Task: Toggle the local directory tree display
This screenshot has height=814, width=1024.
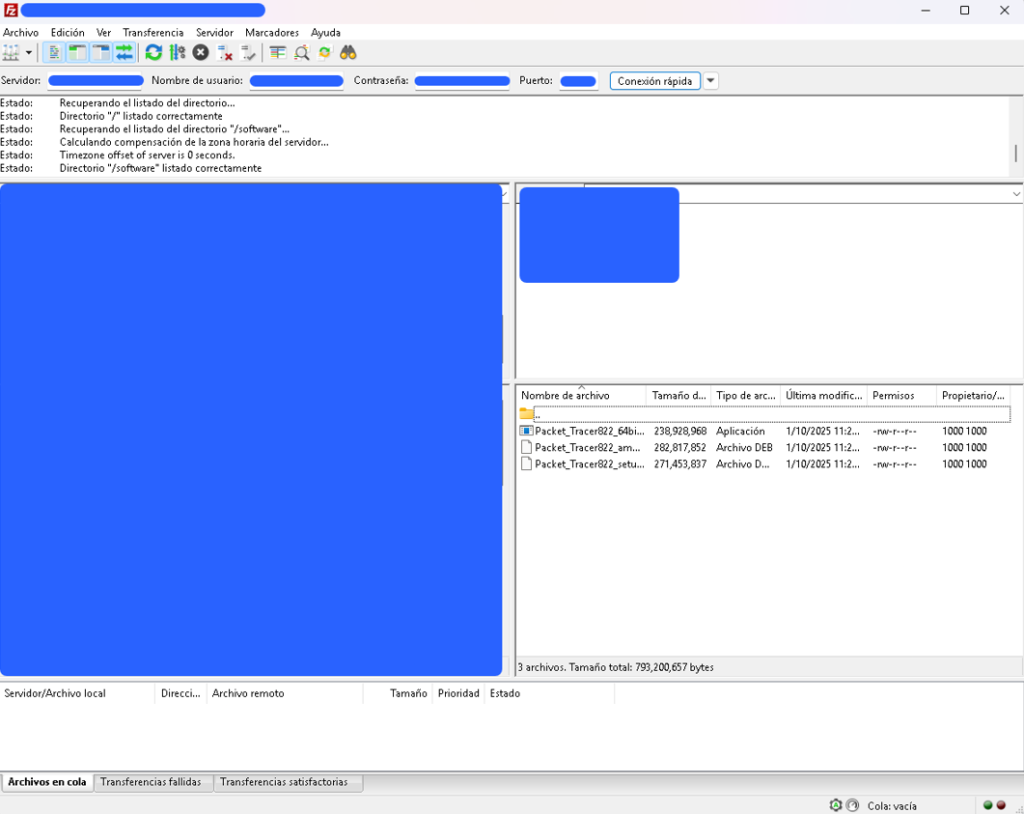Action: [x=77, y=52]
